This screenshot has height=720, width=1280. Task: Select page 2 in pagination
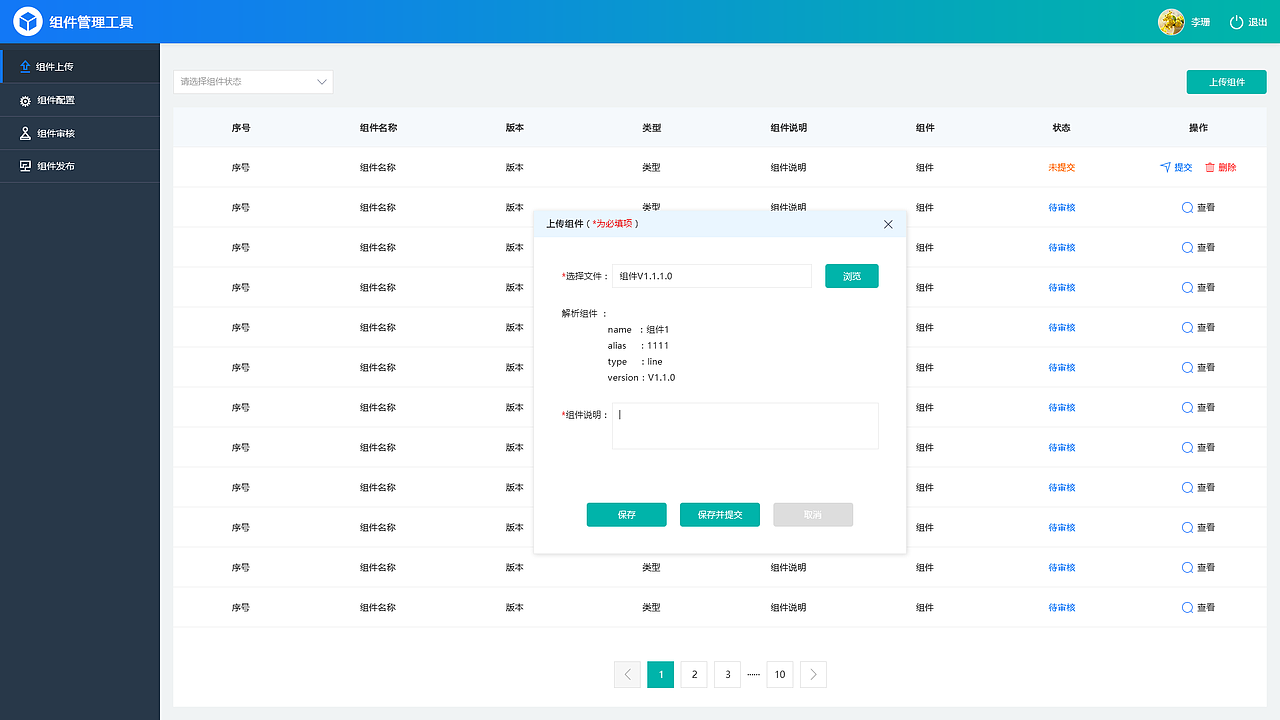coord(694,674)
